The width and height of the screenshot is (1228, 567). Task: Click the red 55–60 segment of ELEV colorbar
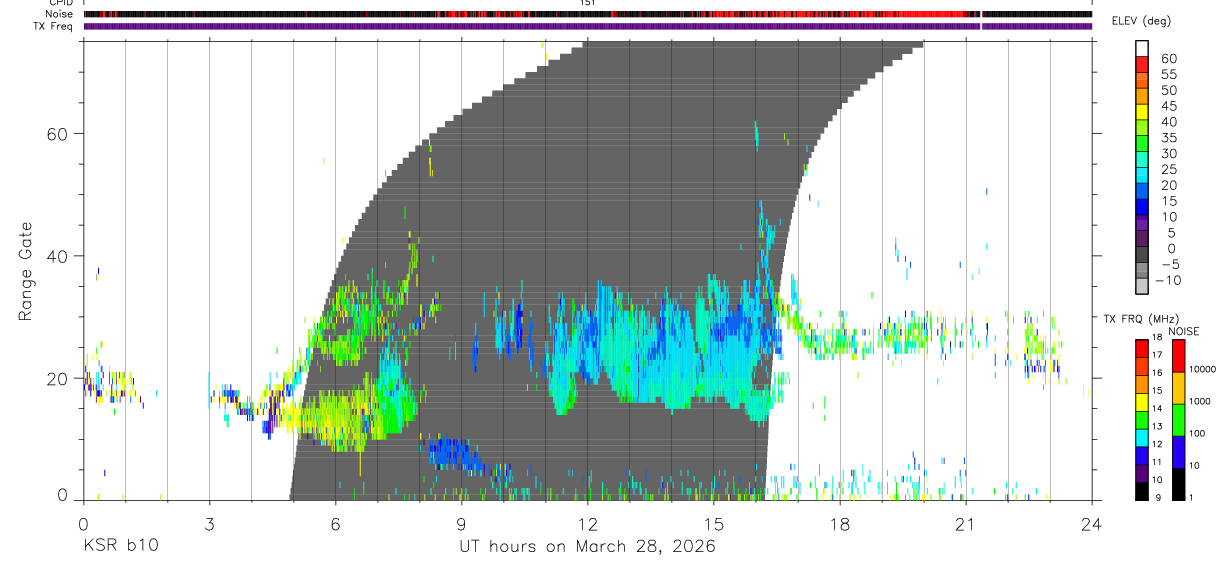tap(1141, 65)
